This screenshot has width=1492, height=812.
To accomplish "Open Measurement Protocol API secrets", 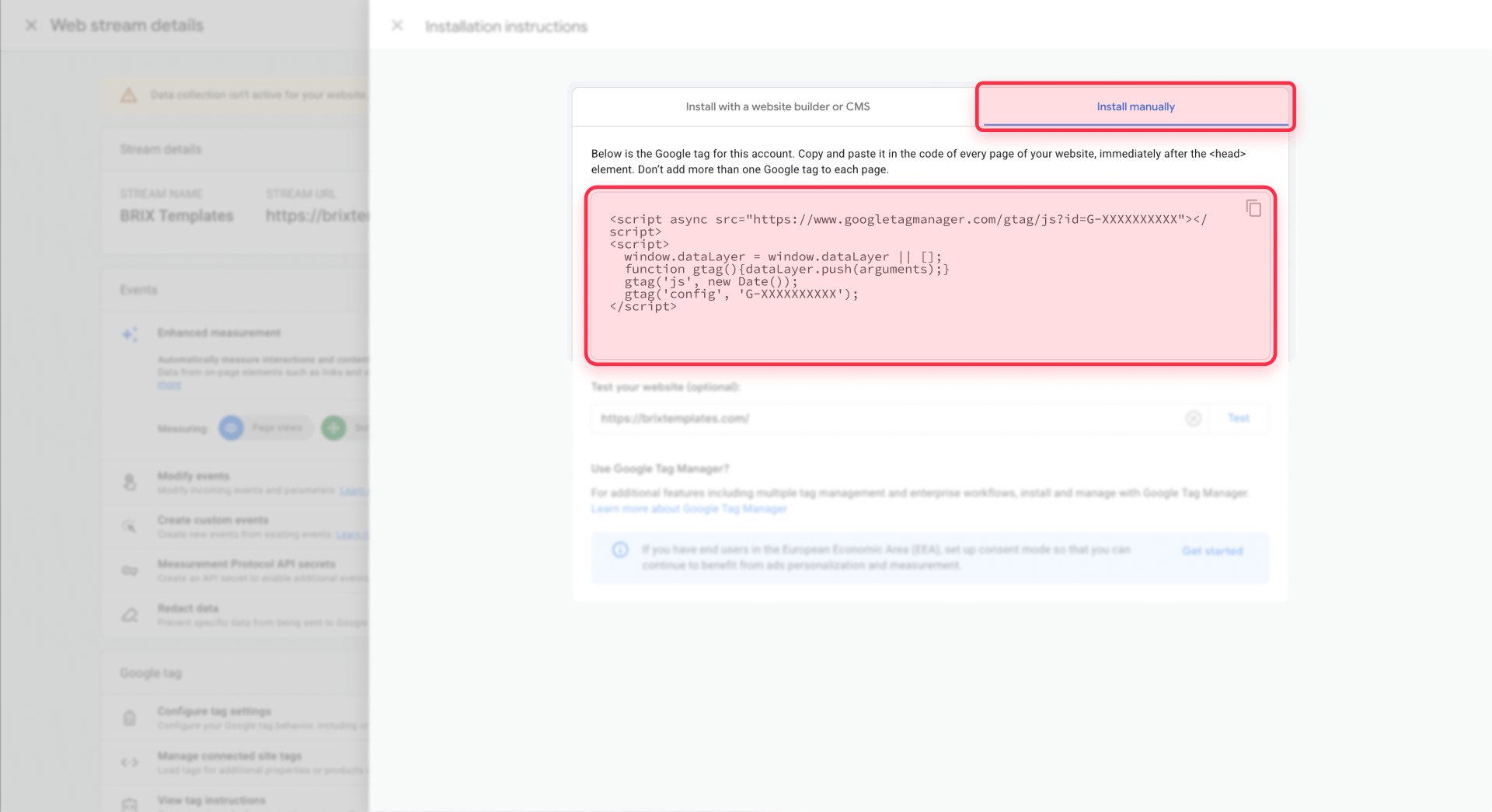I will click(x=235, y=570).
